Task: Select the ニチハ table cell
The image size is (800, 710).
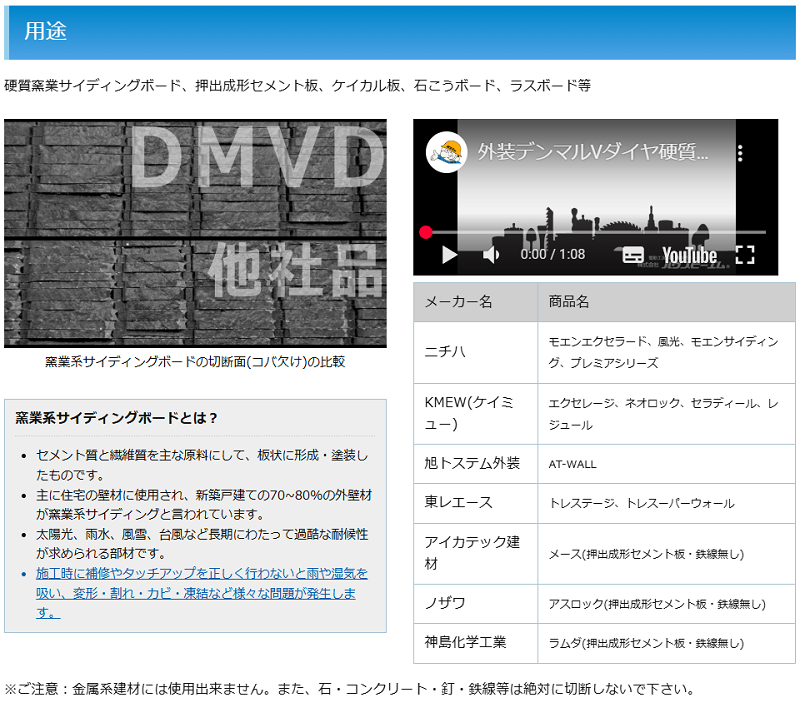Action: click(476, 352)
